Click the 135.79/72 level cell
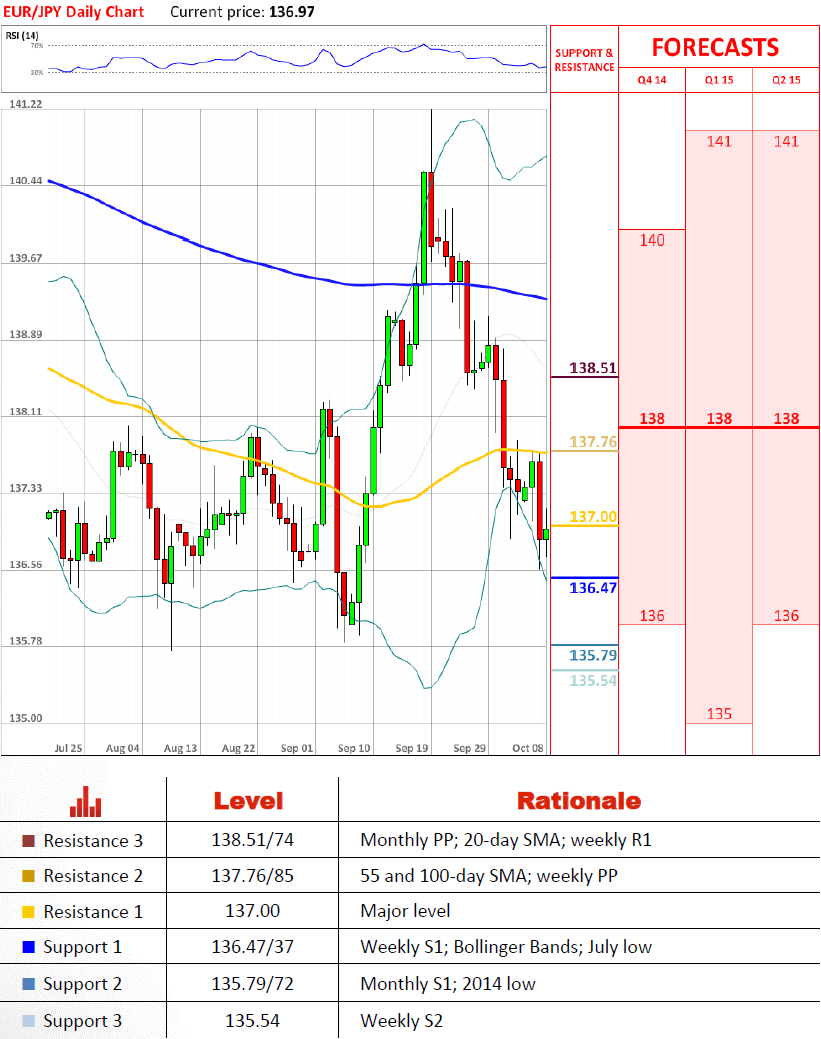Viewport: 821px width, 1039px height. 252,984
